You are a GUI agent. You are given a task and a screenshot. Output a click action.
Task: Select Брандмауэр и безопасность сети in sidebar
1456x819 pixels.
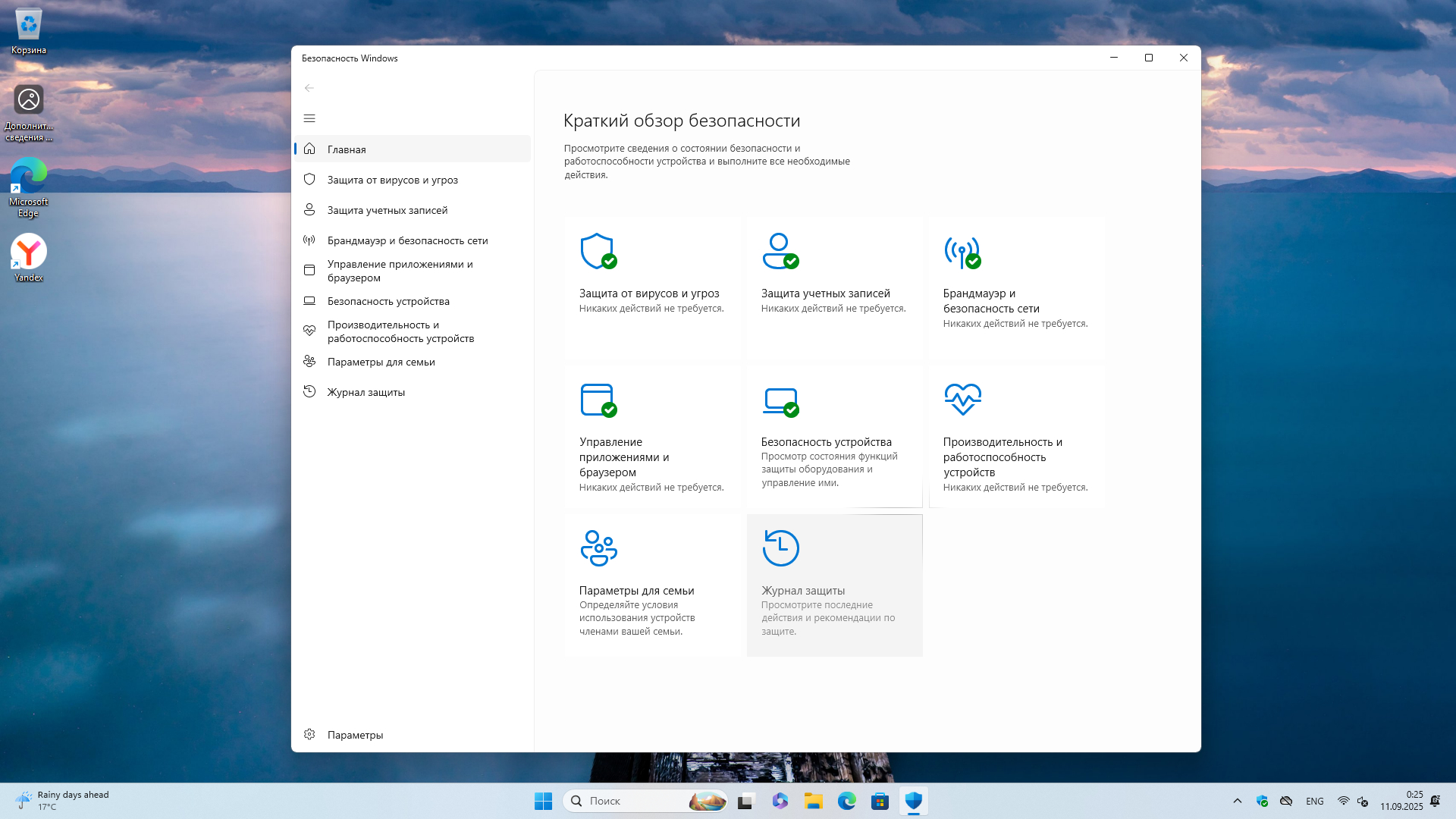407,240
